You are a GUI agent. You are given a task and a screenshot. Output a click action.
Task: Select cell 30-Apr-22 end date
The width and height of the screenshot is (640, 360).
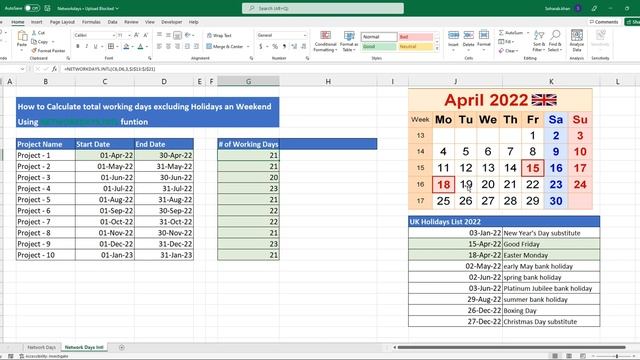click(x=164, y=155)
